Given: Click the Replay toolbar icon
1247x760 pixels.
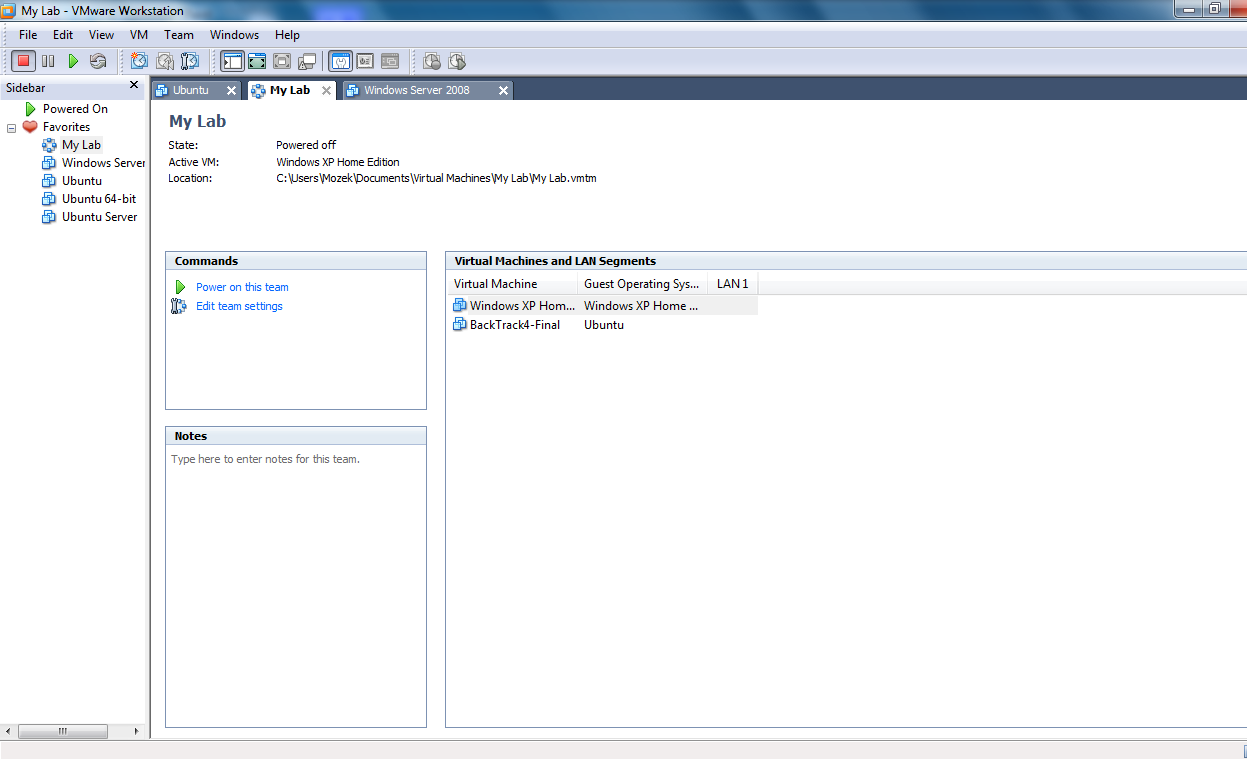Looking at the screenshot, I should point(457,61).
